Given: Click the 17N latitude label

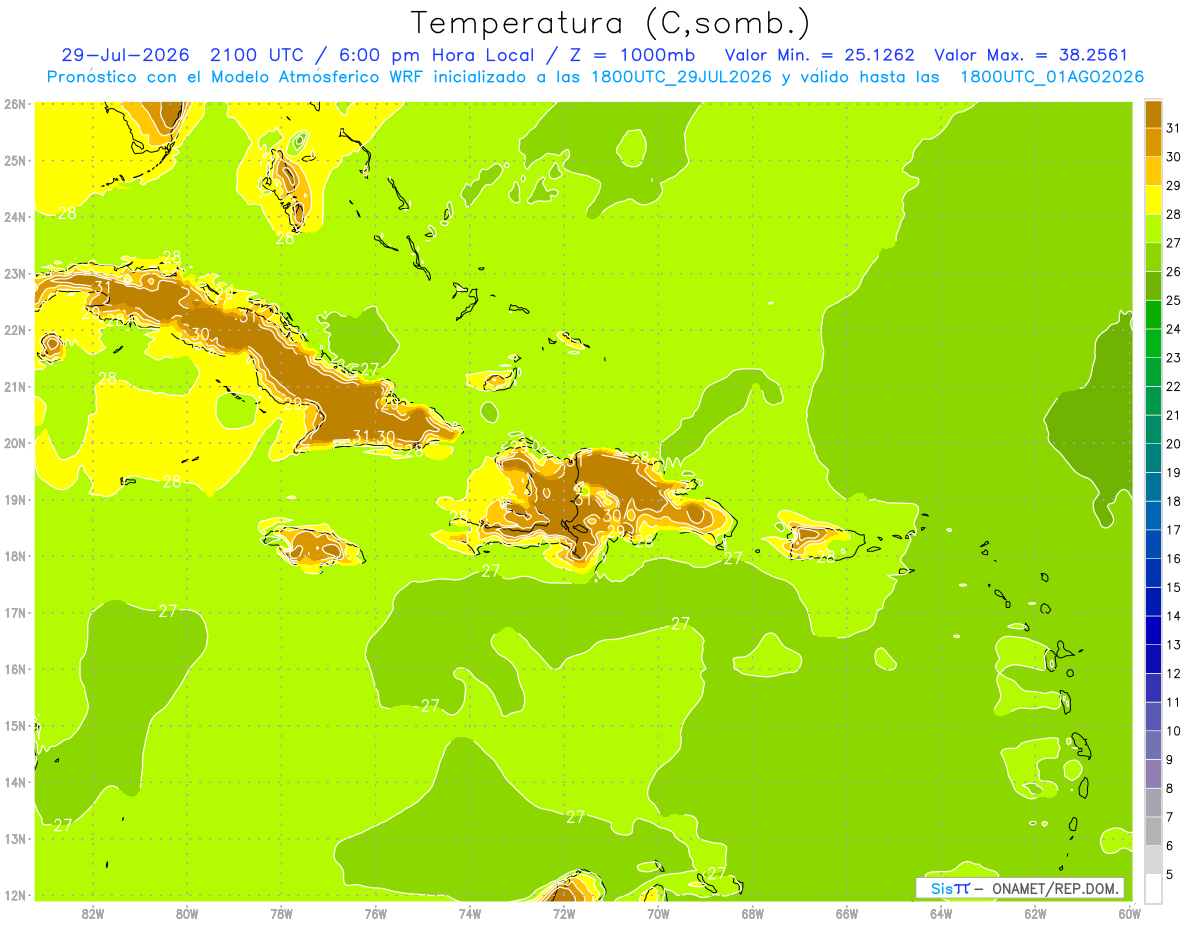Looking at the screenshot, I should (x=14, y=613).
